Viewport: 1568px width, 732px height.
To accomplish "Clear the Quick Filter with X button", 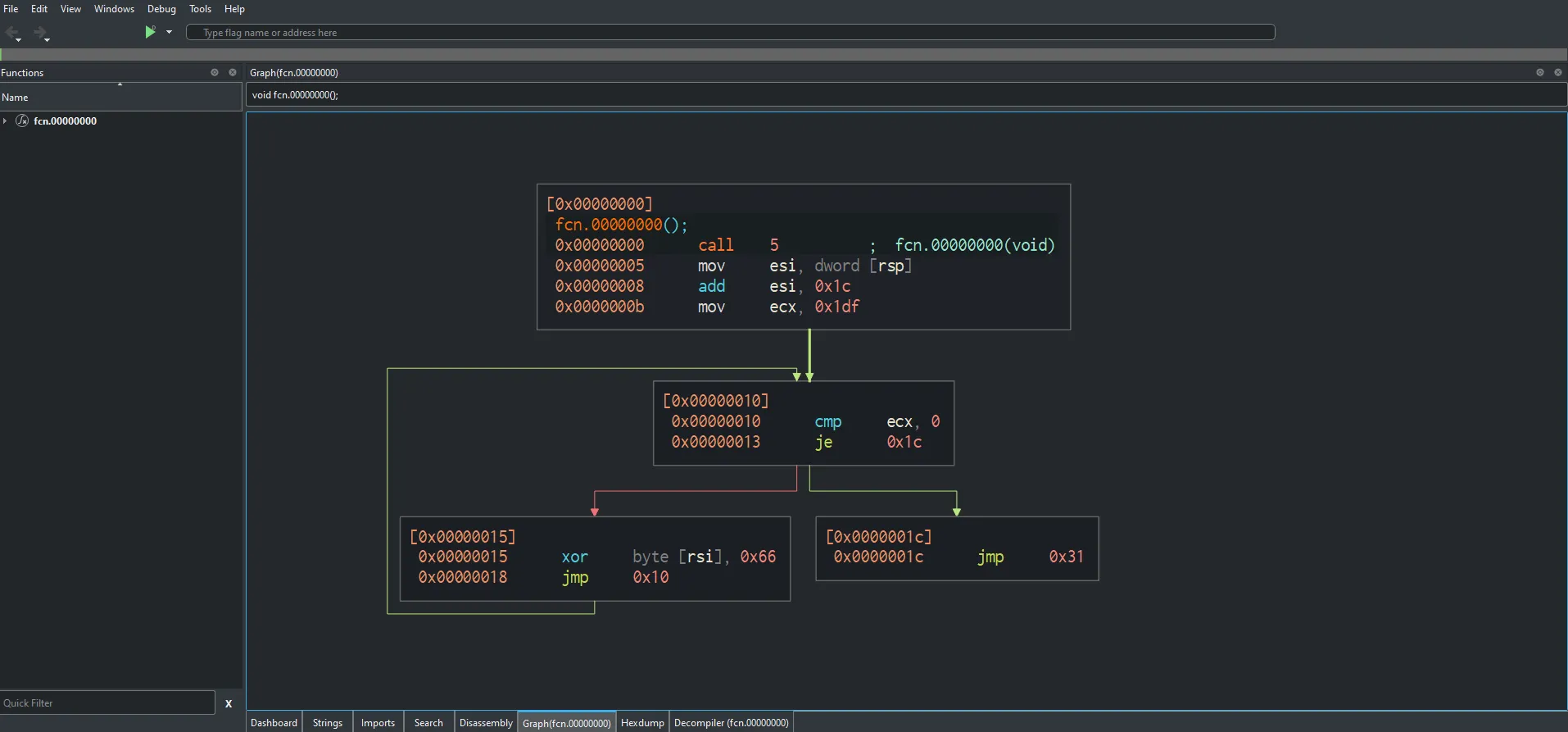I will (x=229, y=703).
